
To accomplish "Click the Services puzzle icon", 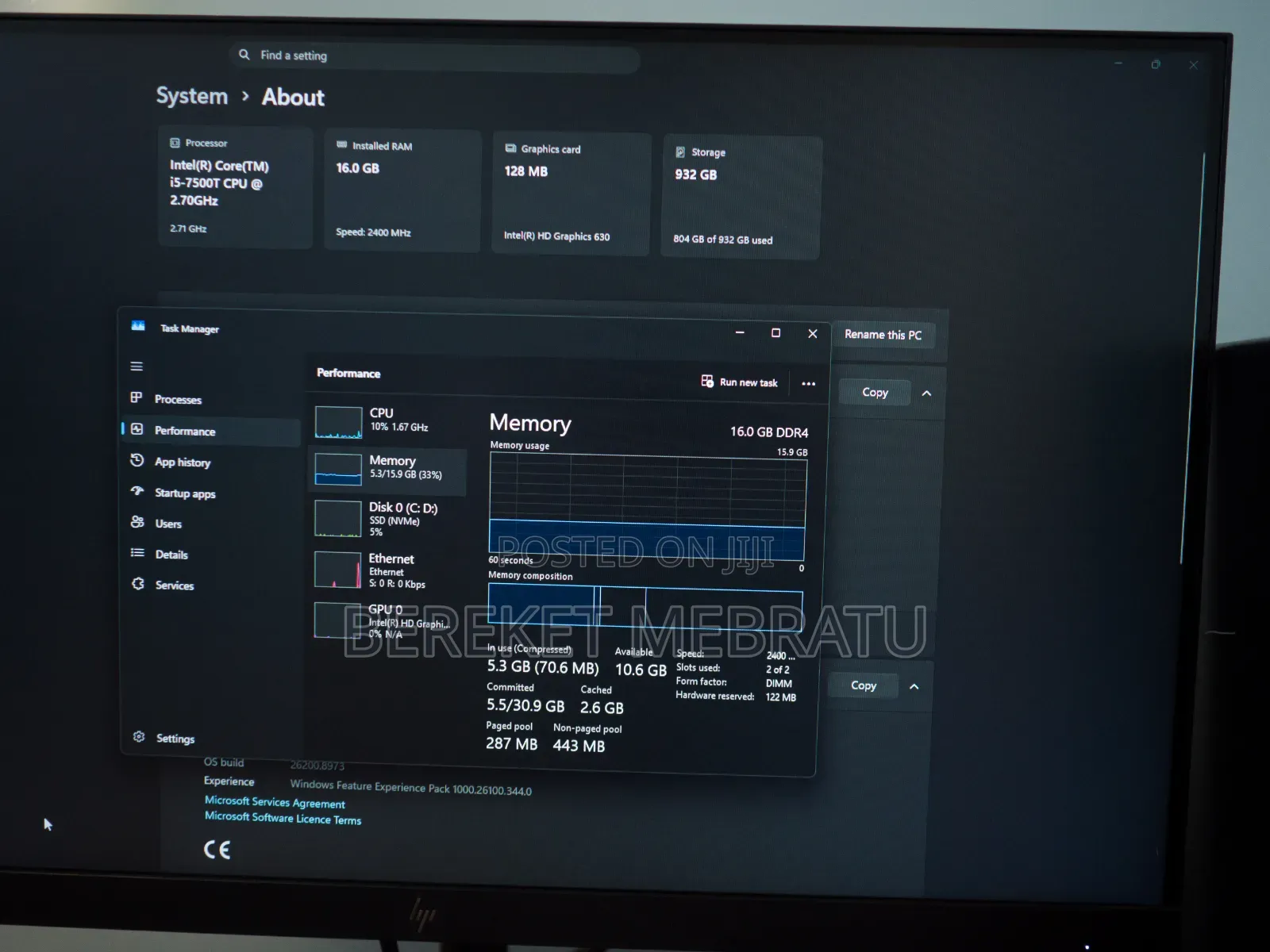I will tap(138, 584).
